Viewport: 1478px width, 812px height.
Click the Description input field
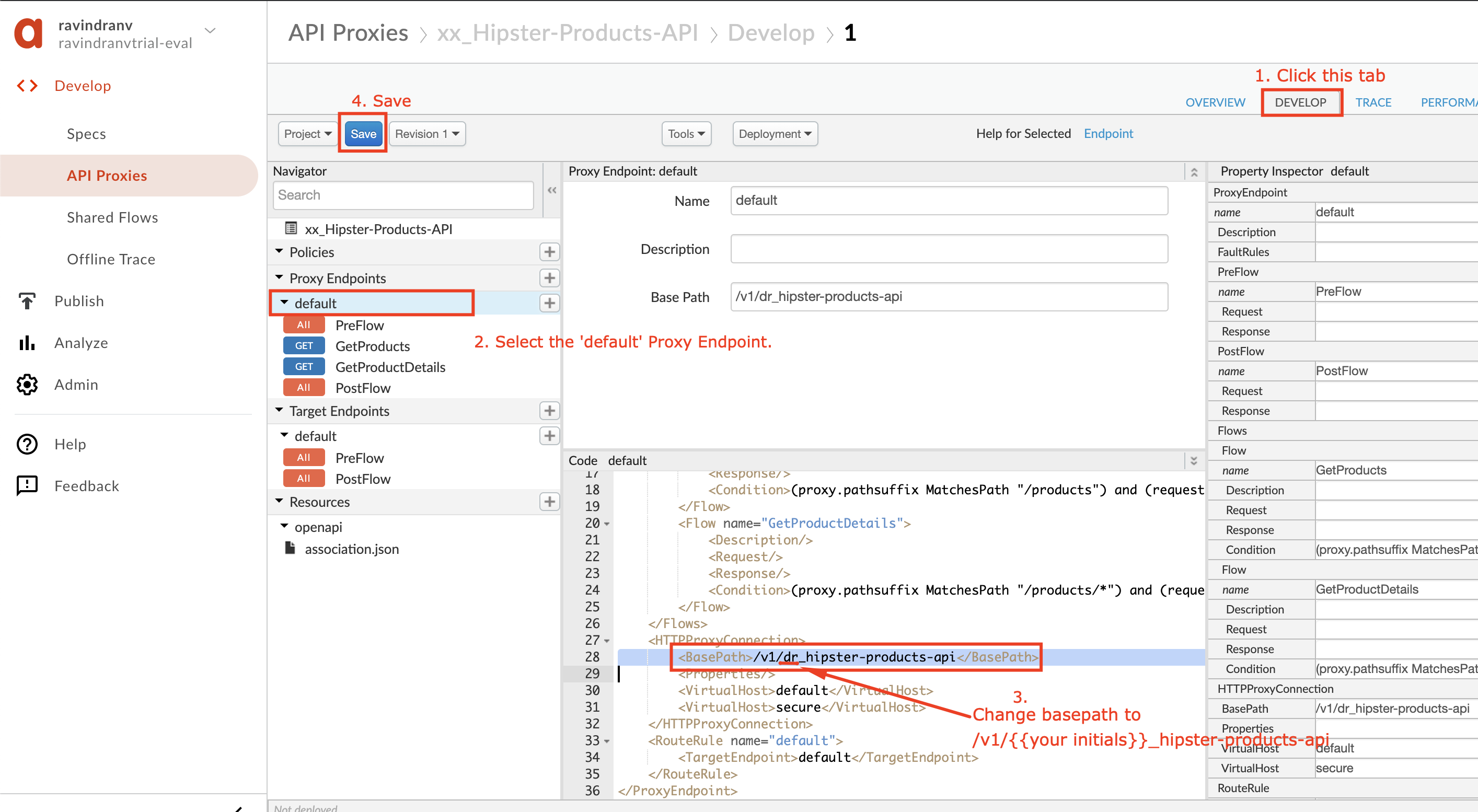coord(949,249)
